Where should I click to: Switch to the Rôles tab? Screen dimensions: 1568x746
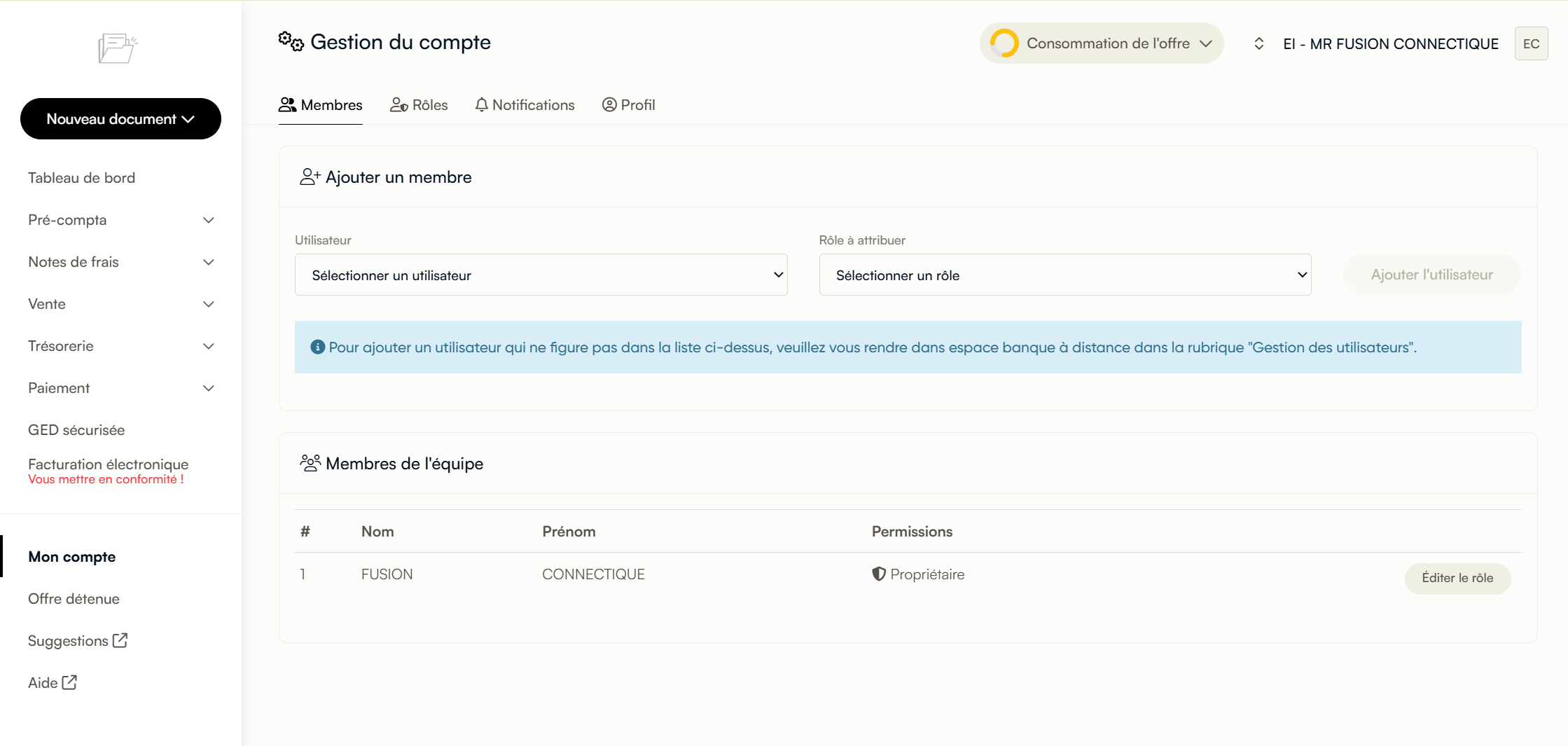(419, 105)
